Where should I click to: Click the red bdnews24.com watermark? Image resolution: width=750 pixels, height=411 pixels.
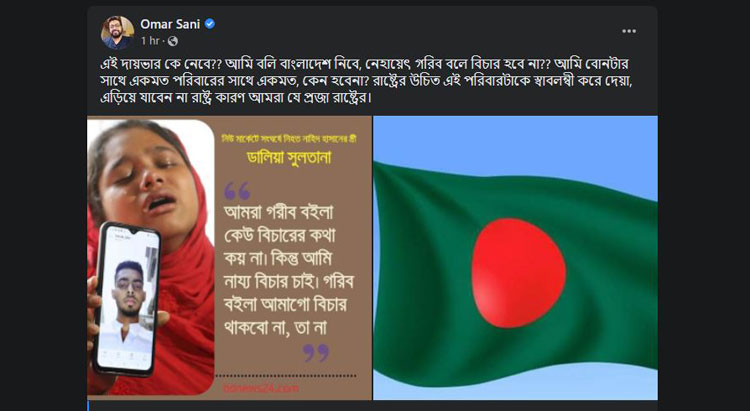pos(260,388)
